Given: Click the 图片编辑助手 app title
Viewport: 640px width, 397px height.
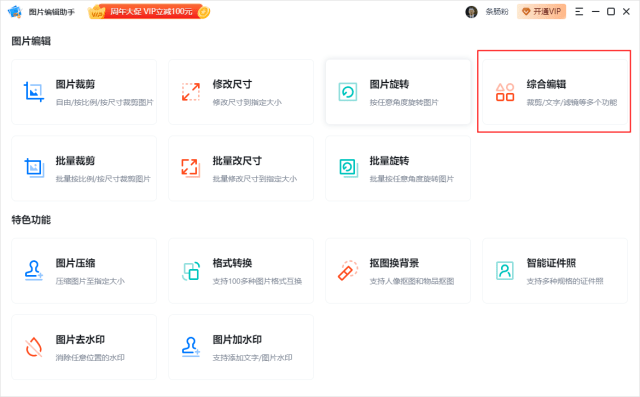Looking at the screenshot, I should pyautogui.click(x=51, y=12).
